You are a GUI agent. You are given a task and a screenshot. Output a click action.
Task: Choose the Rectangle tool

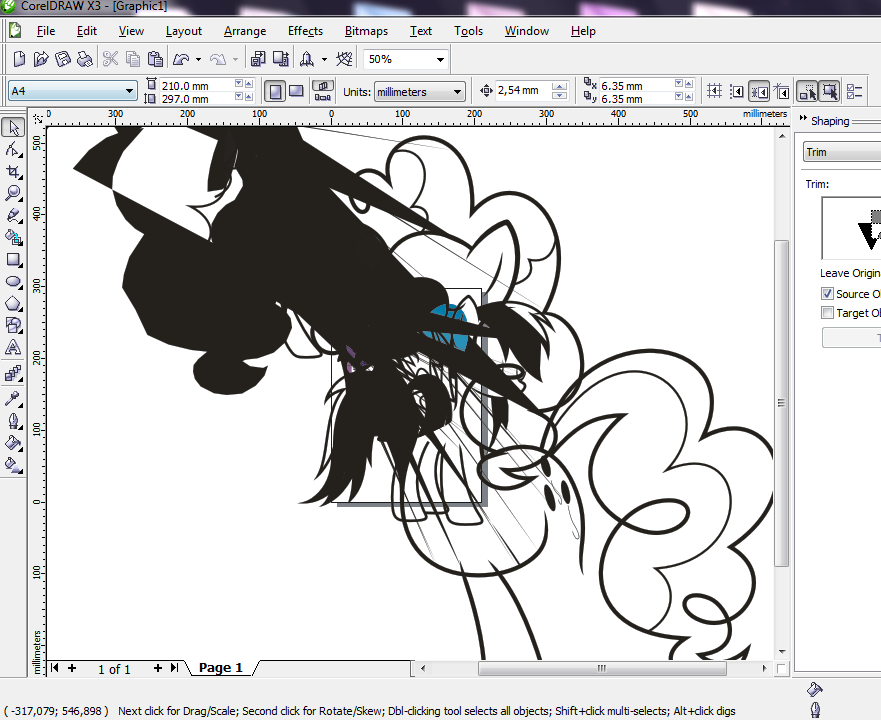[13, 259]
